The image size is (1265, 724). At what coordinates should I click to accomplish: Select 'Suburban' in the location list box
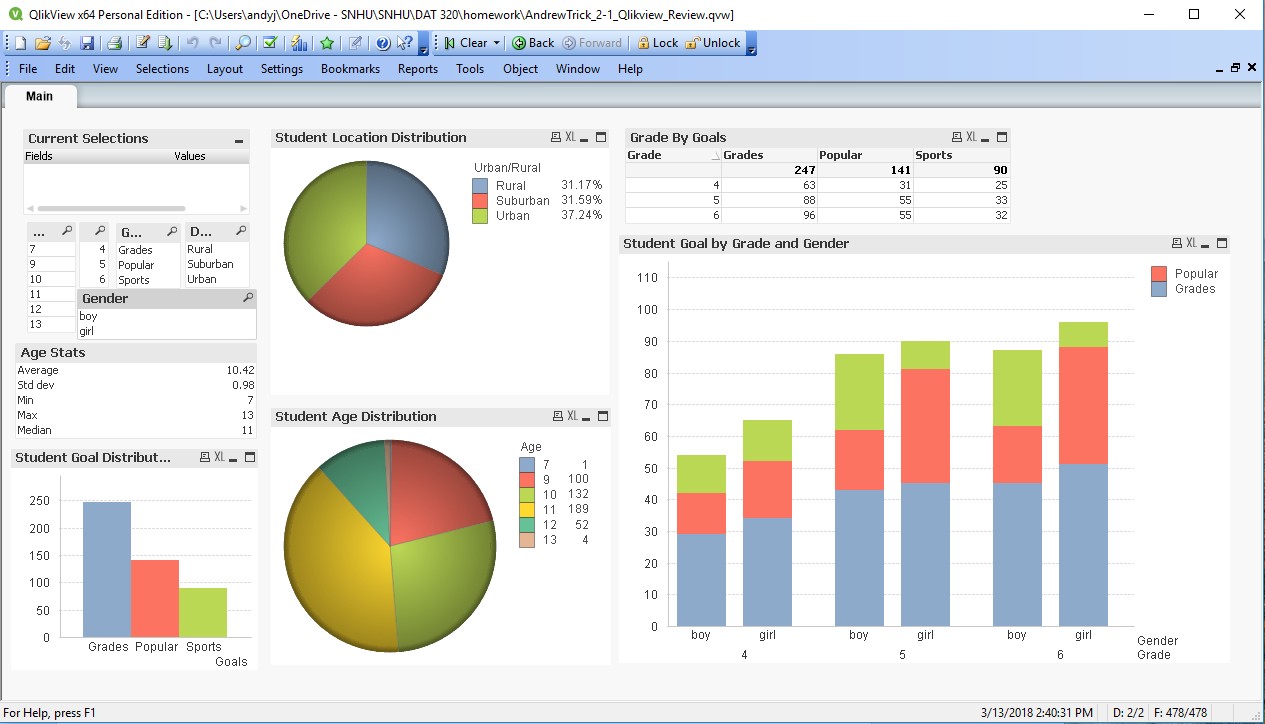point(210,264)
